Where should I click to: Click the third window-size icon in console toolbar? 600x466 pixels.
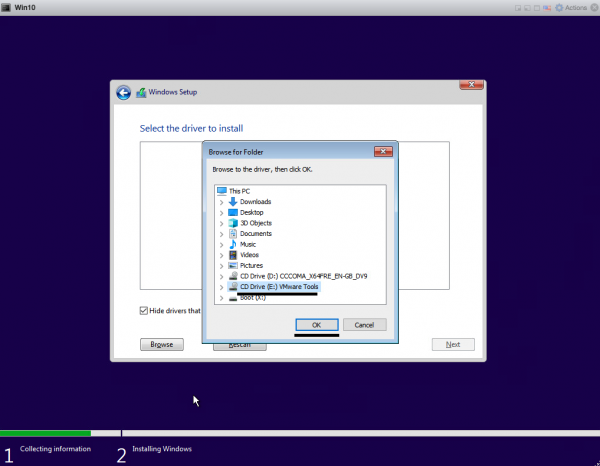click(537, 8)
